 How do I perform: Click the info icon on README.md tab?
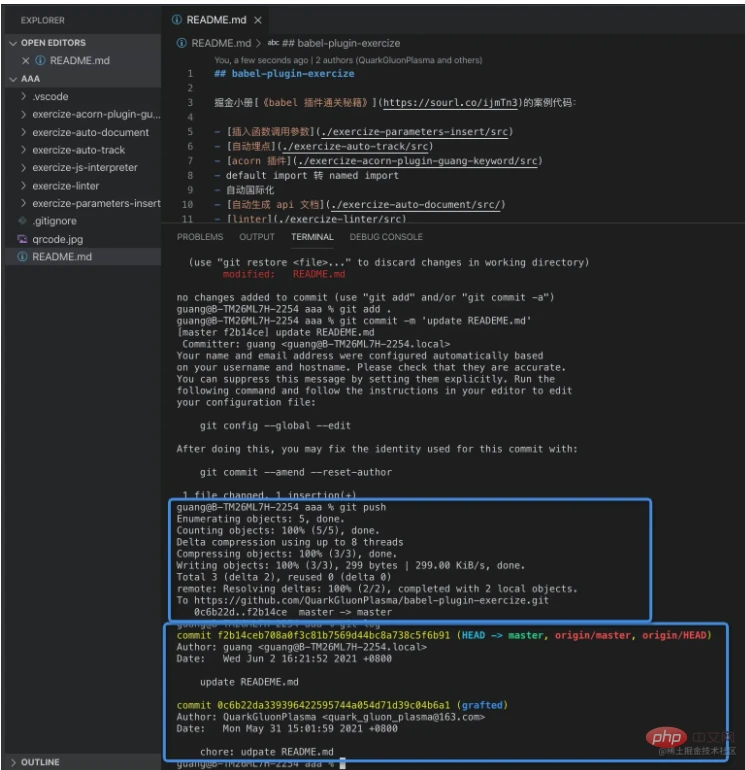176,20
